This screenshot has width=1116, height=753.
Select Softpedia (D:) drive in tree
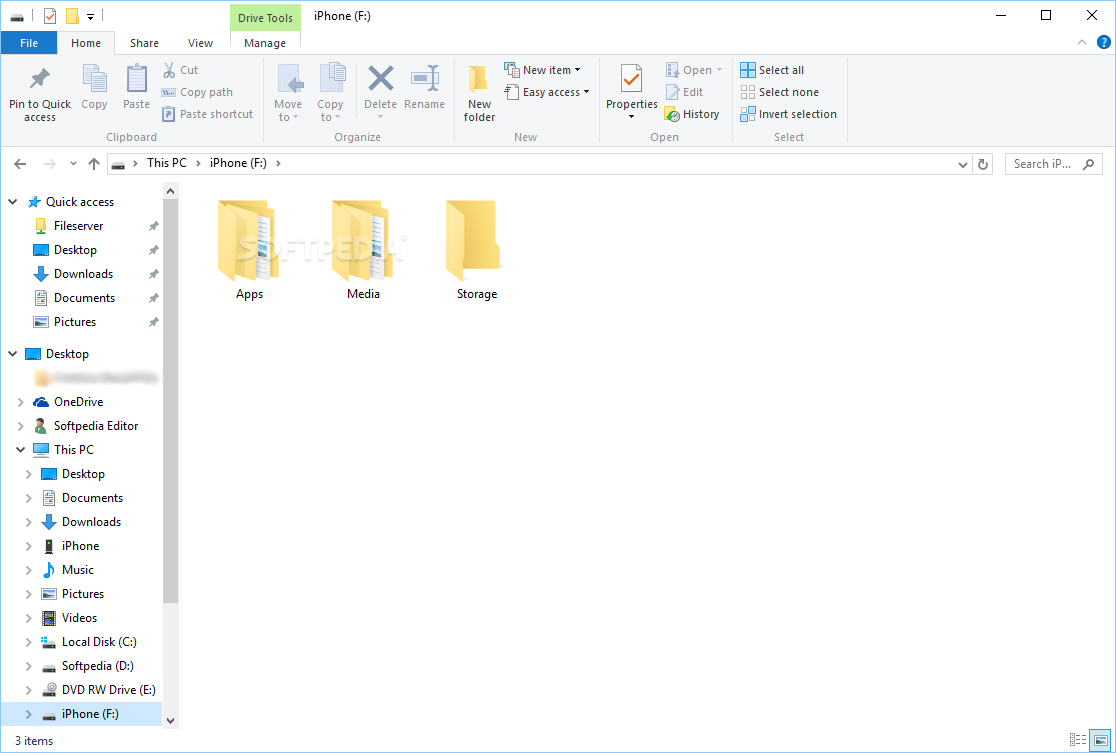[98, 666]
